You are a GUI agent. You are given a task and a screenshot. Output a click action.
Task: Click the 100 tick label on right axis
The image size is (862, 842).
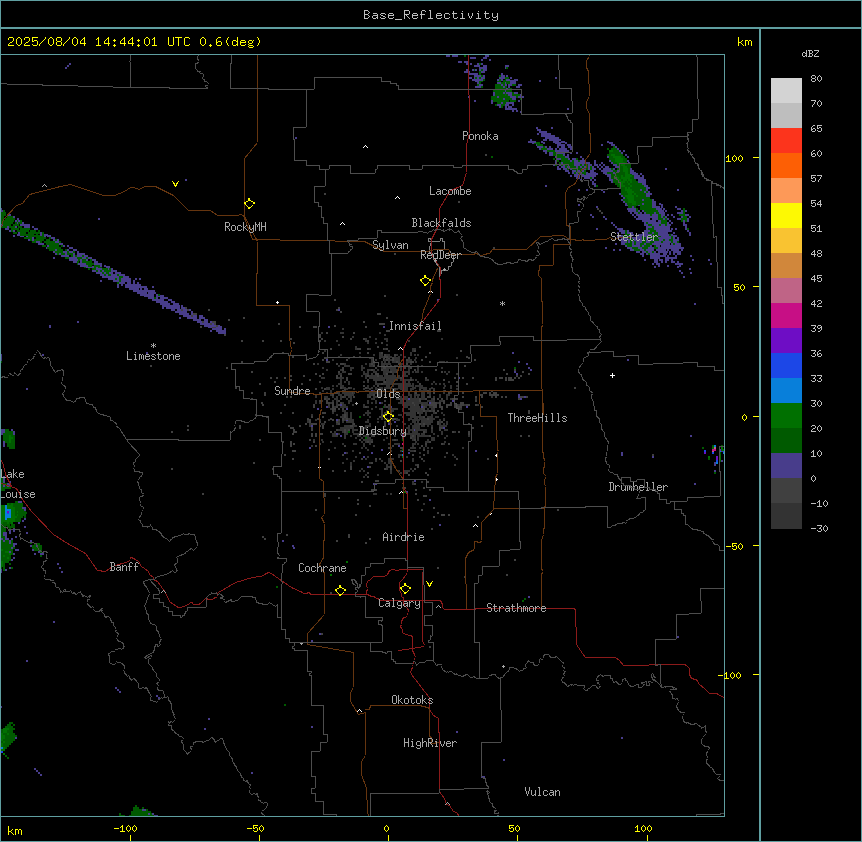coord(734,159)
